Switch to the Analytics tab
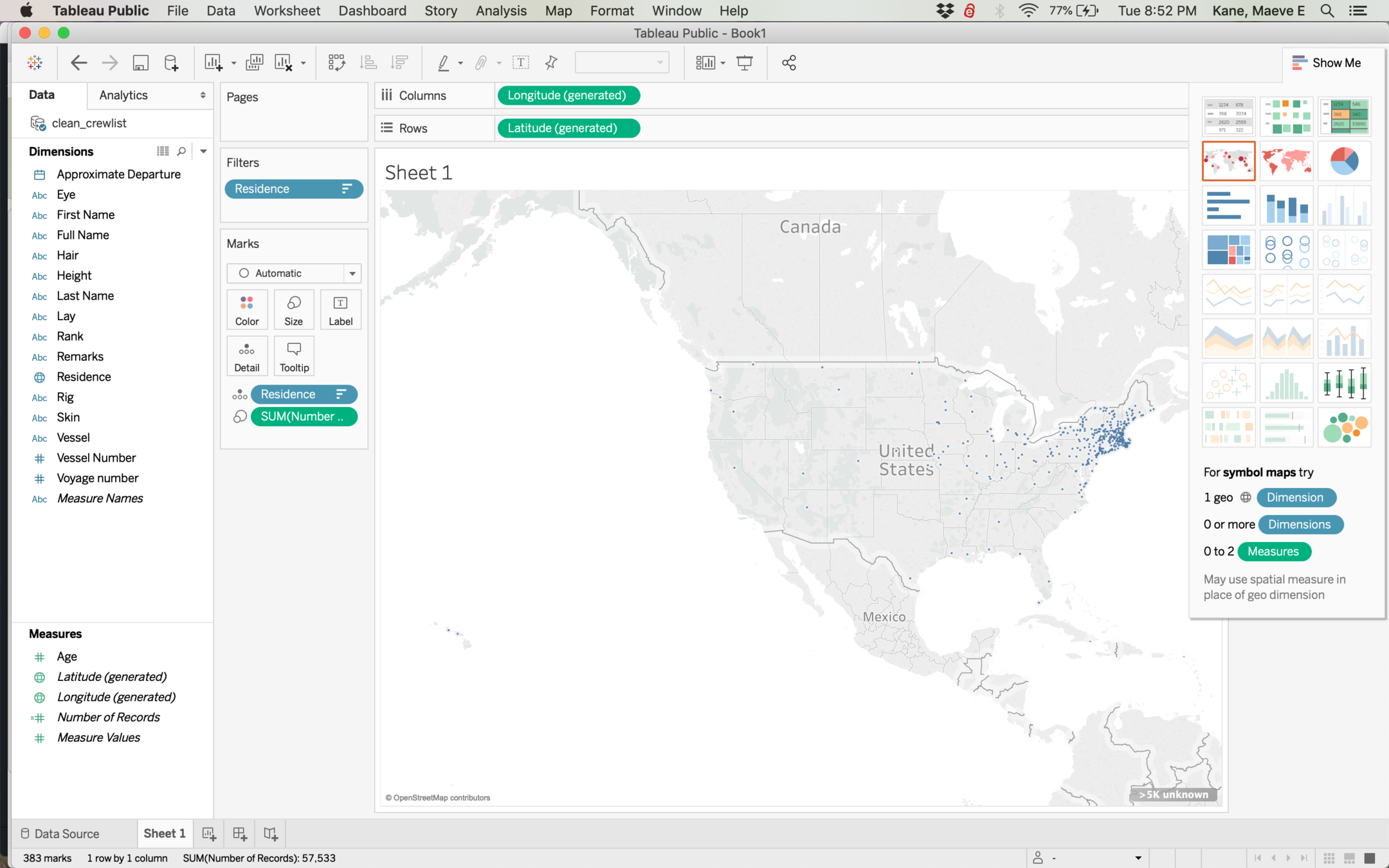The width and height of the screenshot is (1389, 868). (x=123, y=95)
